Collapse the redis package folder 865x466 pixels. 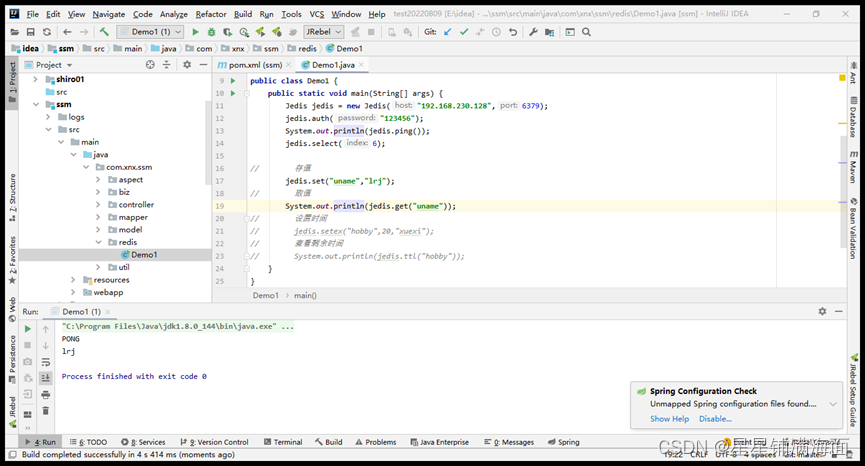click(x=99, y=242)
